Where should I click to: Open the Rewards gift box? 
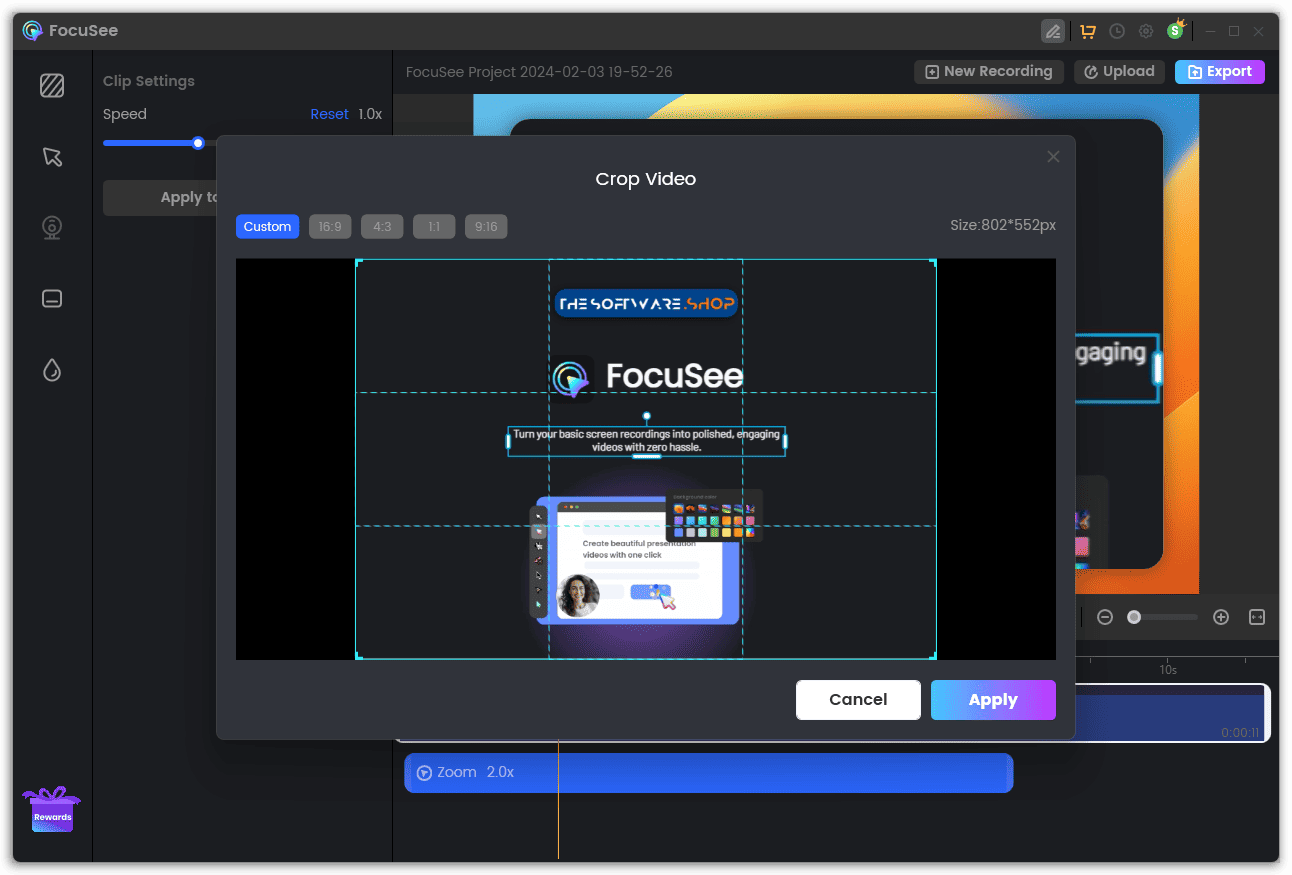[x=52, y=810]
